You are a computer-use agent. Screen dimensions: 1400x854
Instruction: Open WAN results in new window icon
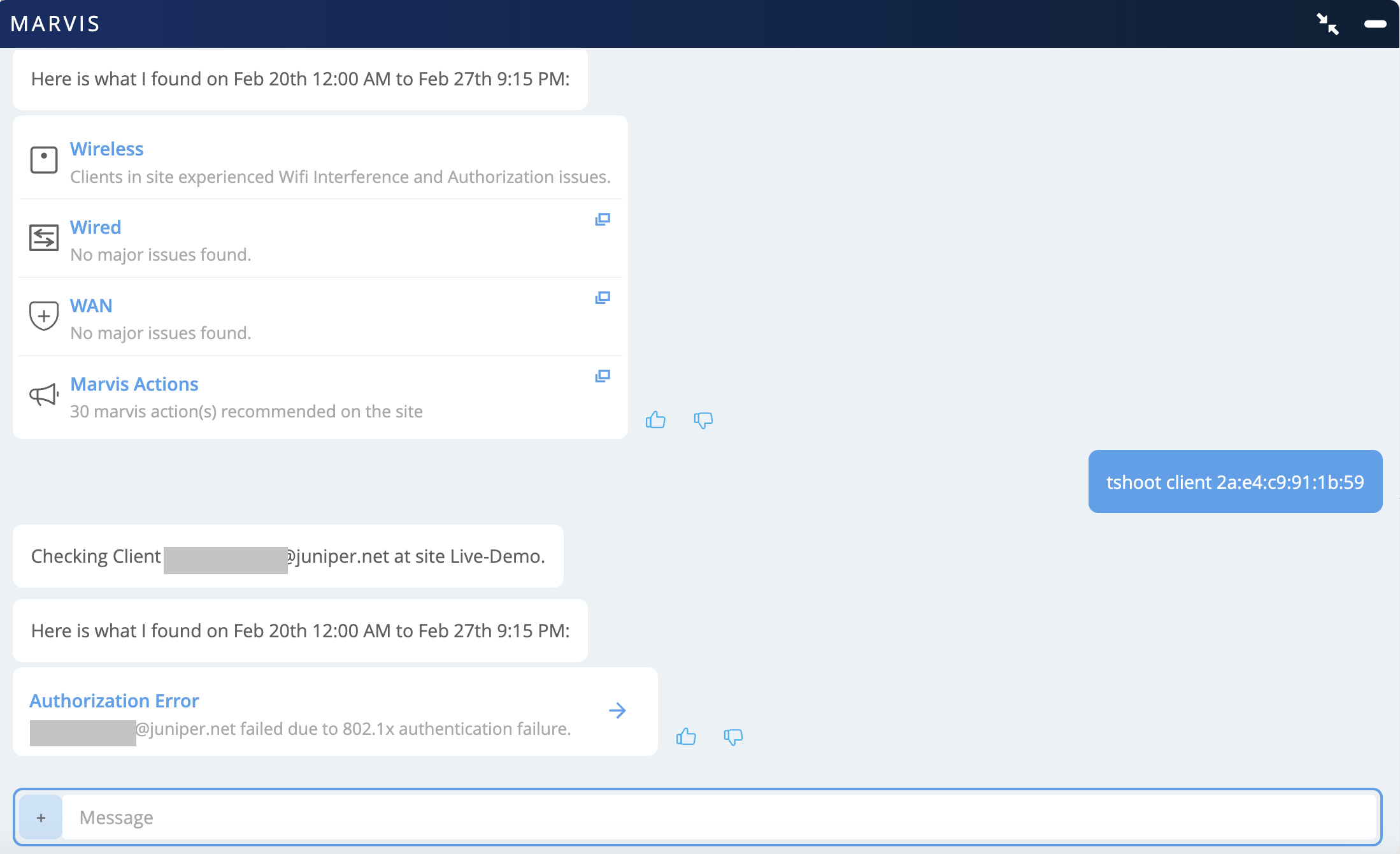click(603, 298)
